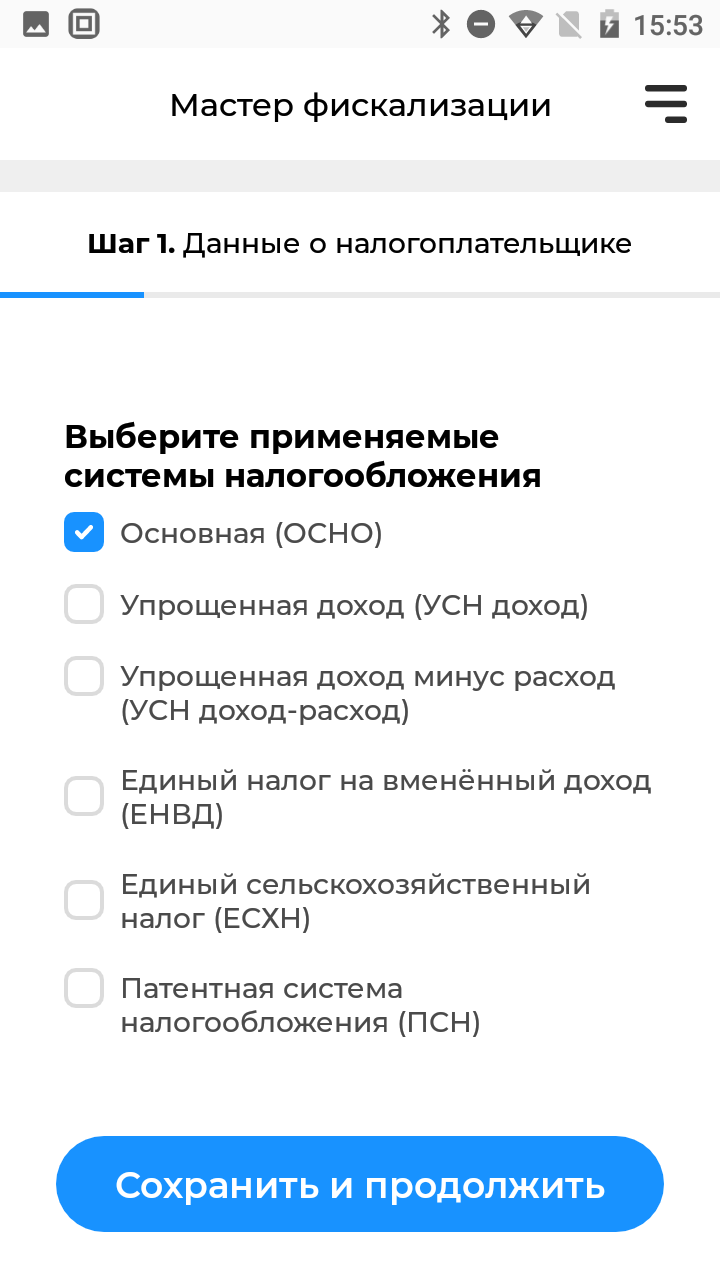Tap the no-SIM card status icon

569,24
